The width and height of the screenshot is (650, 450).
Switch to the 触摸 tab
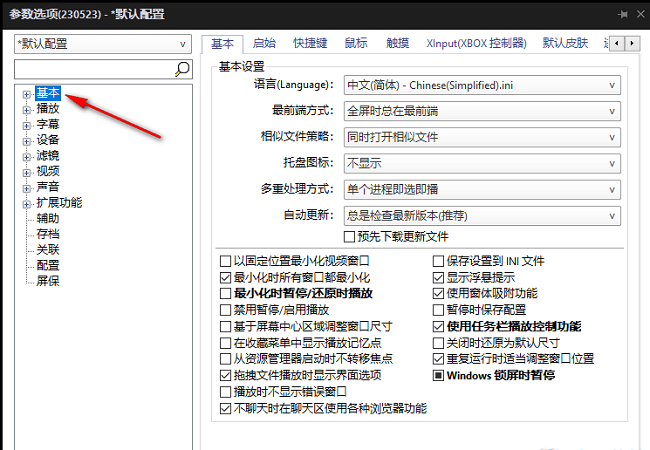click(x=398, y=43)
